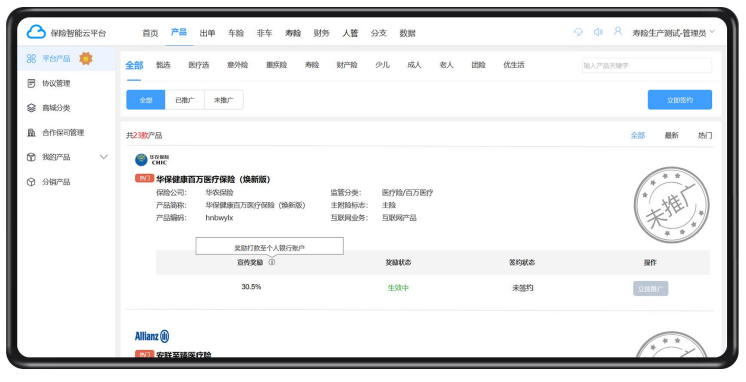Click the 30.5% reward value
Viewport: 746px width, 382px height.
point(251,287)
